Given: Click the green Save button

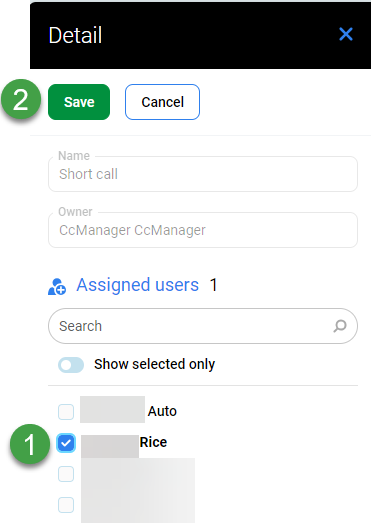Looking at the screenshot, I should pyautogui.click(x=79, y=102).
